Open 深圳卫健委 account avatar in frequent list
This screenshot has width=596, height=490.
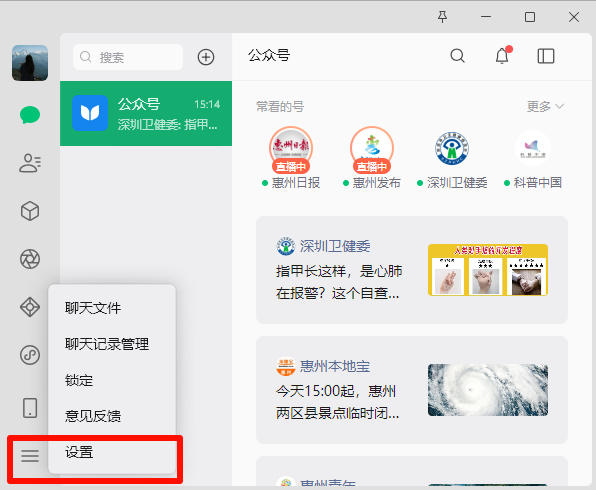click(x=452, y=148)
